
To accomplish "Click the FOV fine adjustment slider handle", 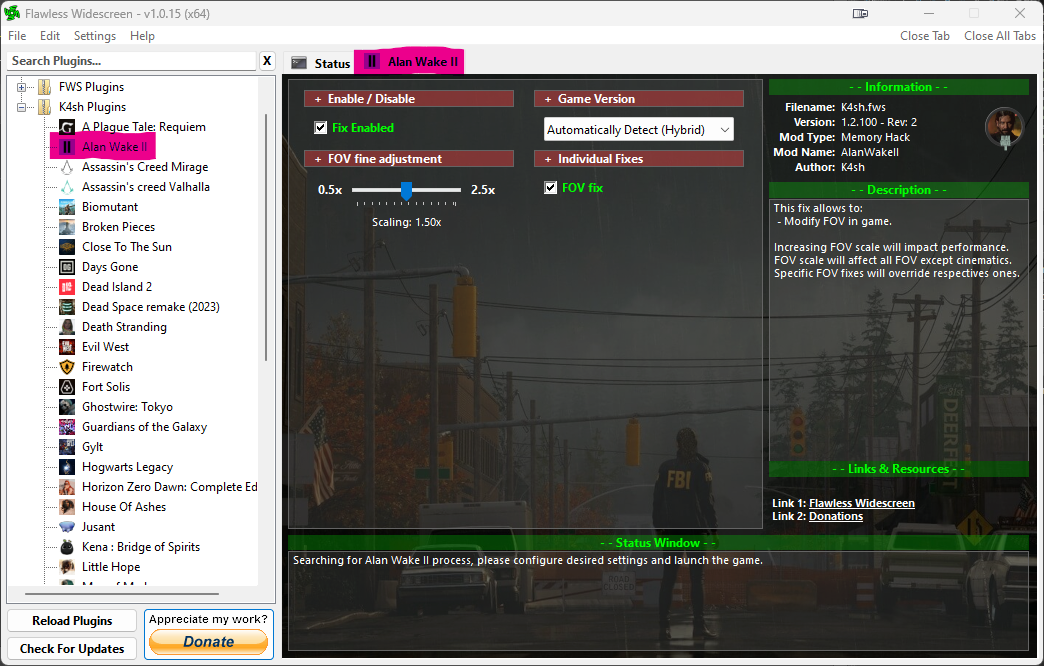I will [x=406, y=190].
